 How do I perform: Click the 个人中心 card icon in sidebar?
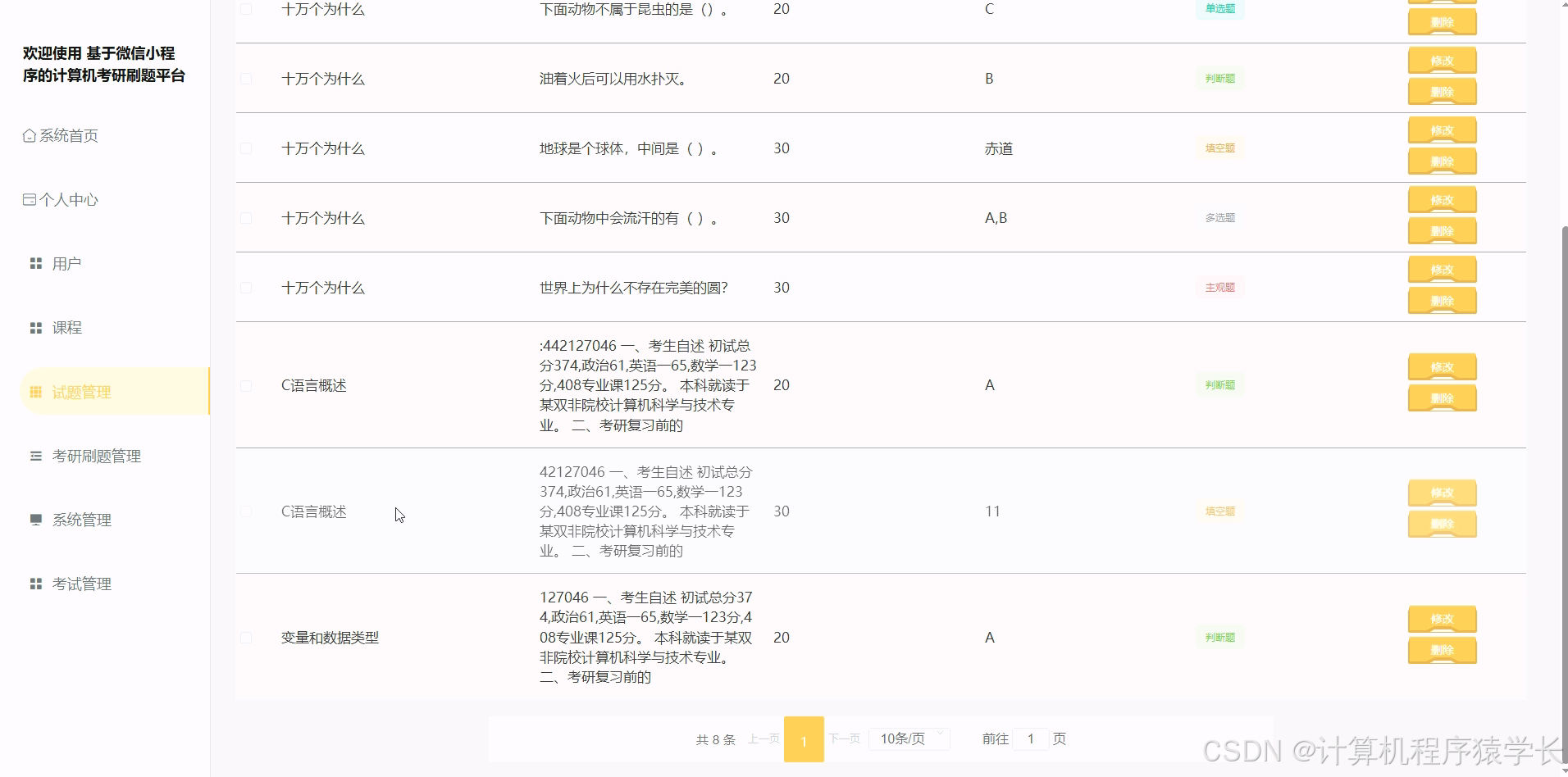click(x=30, y=200)
